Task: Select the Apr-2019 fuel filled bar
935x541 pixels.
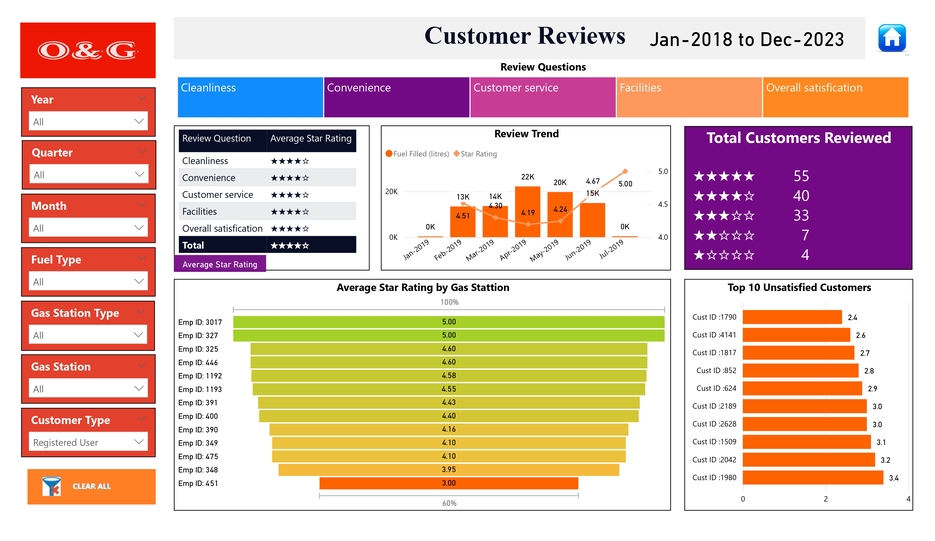Action: click(528, 210)
